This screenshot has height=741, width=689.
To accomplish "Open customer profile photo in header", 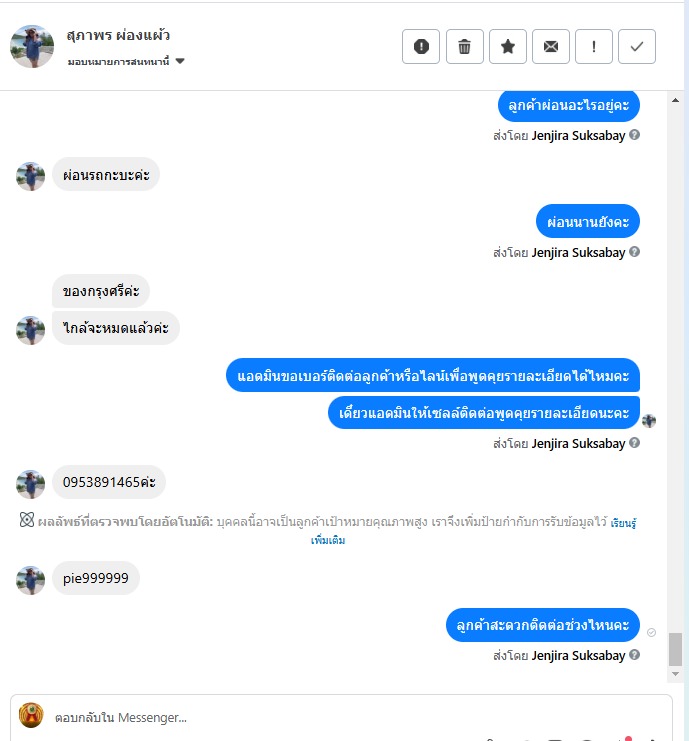I will [x=32, y=46].
